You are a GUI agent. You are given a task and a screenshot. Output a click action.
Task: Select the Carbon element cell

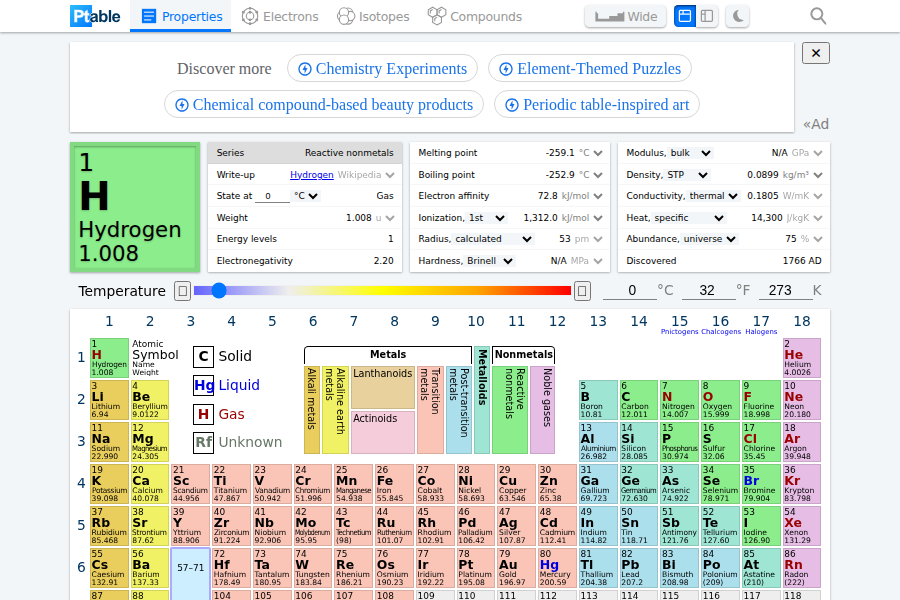(639, 400)
